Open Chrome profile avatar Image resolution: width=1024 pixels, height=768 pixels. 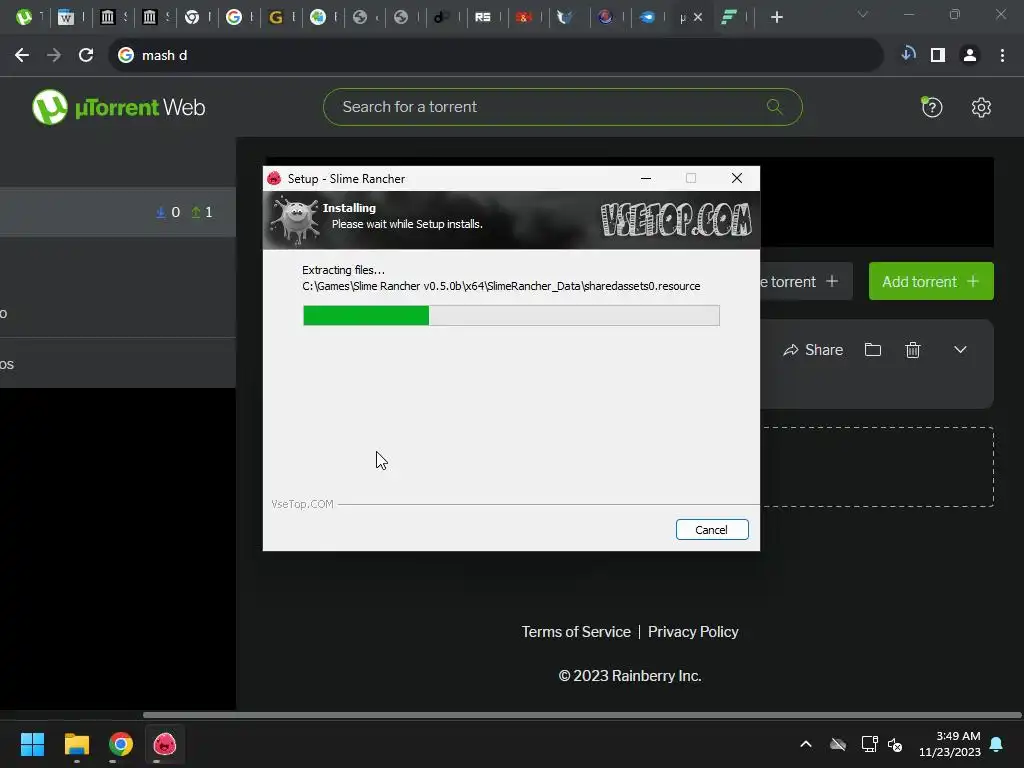tap(970, 56)
